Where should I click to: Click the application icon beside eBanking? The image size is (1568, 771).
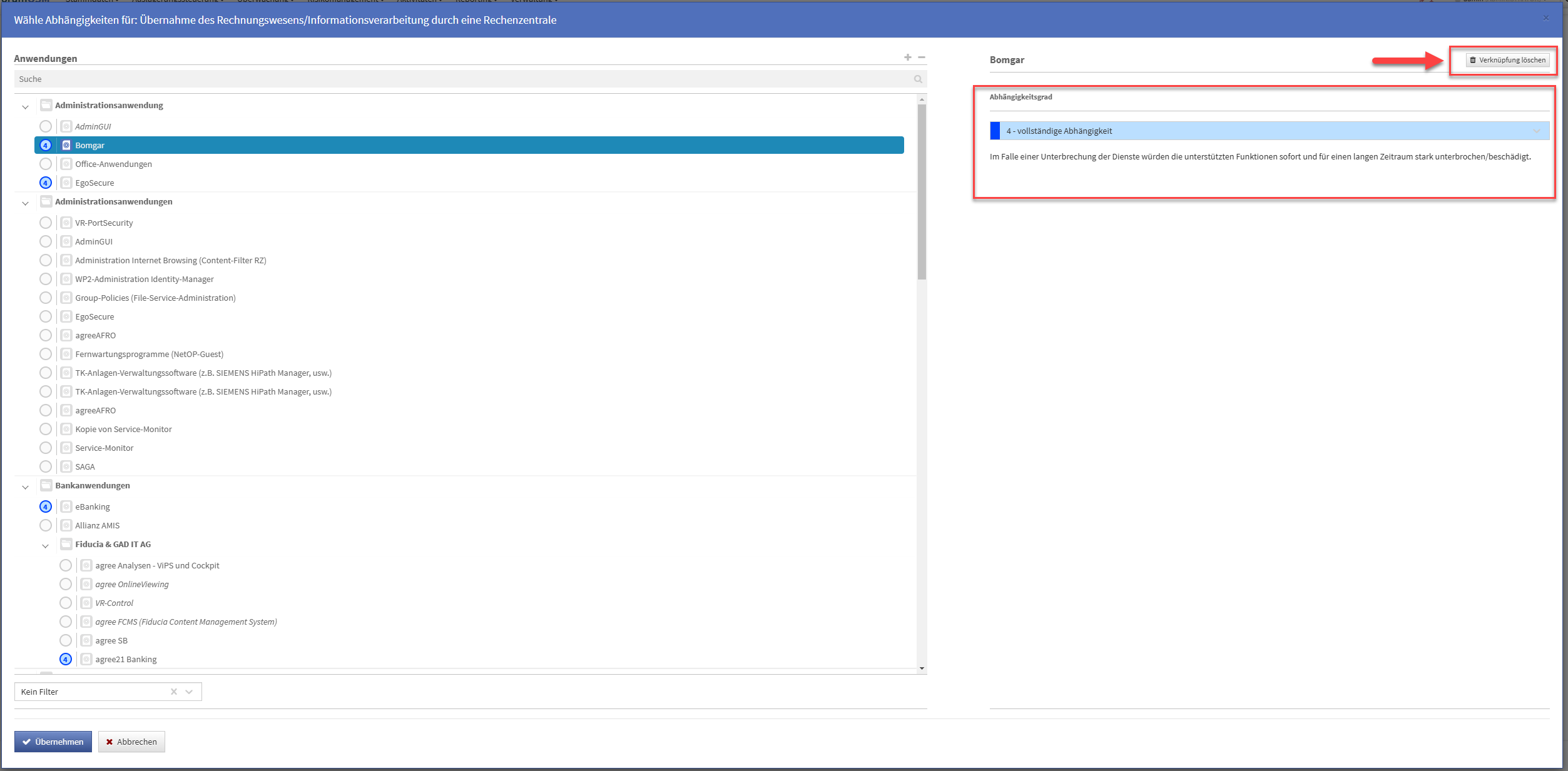coord(66,506)
